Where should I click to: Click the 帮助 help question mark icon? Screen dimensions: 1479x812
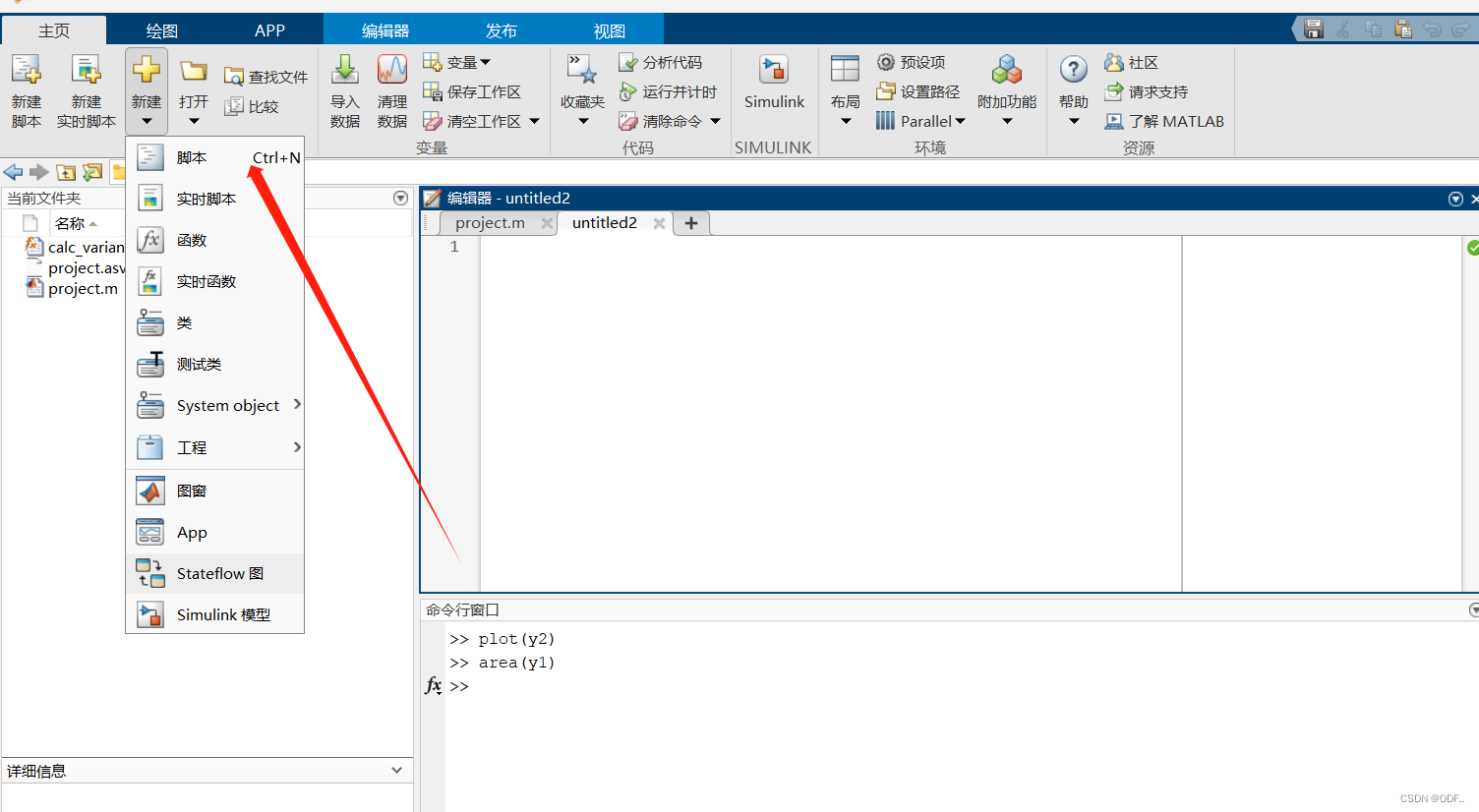click(x=1073, y=72)
